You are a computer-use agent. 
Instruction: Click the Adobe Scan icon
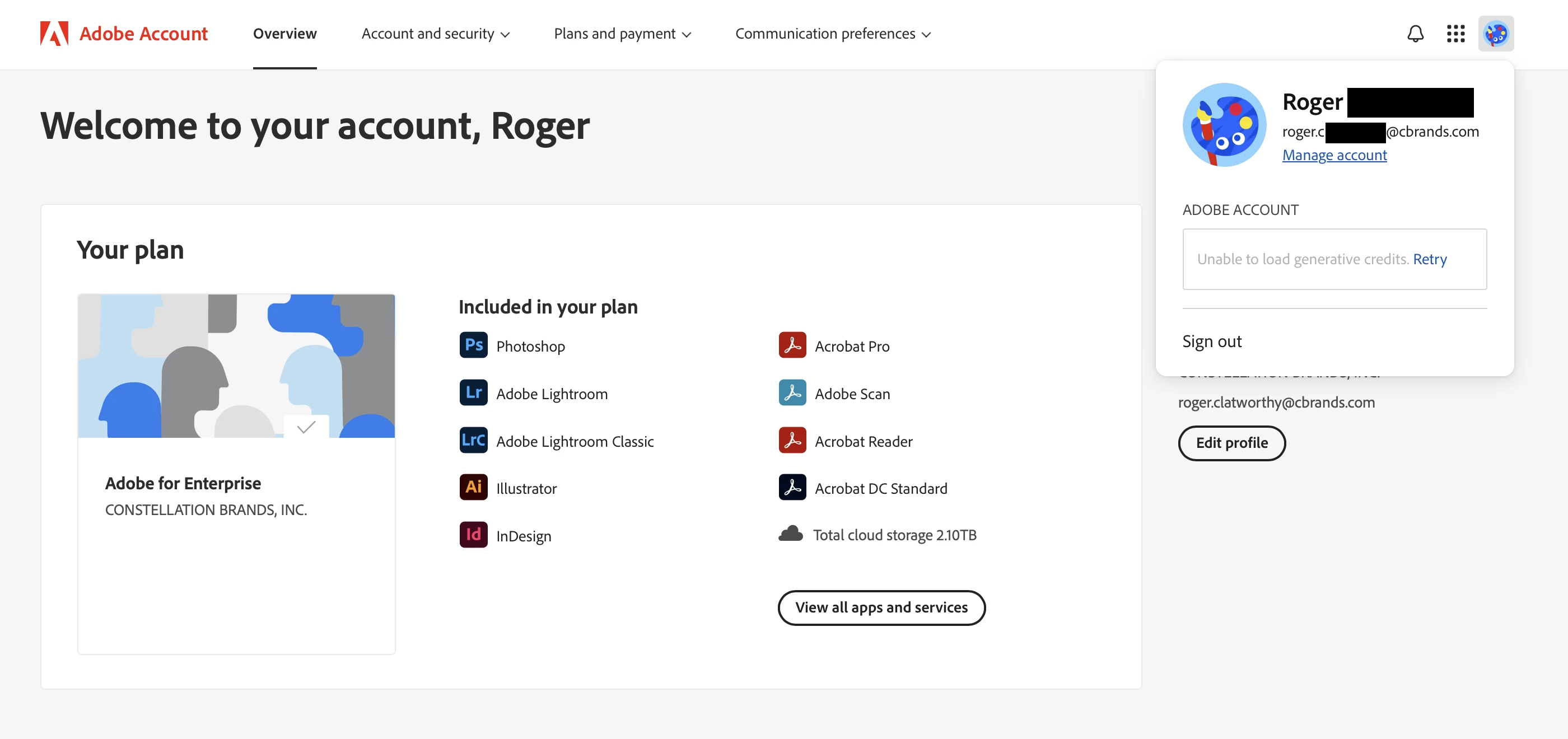click(x=792, y=392)
